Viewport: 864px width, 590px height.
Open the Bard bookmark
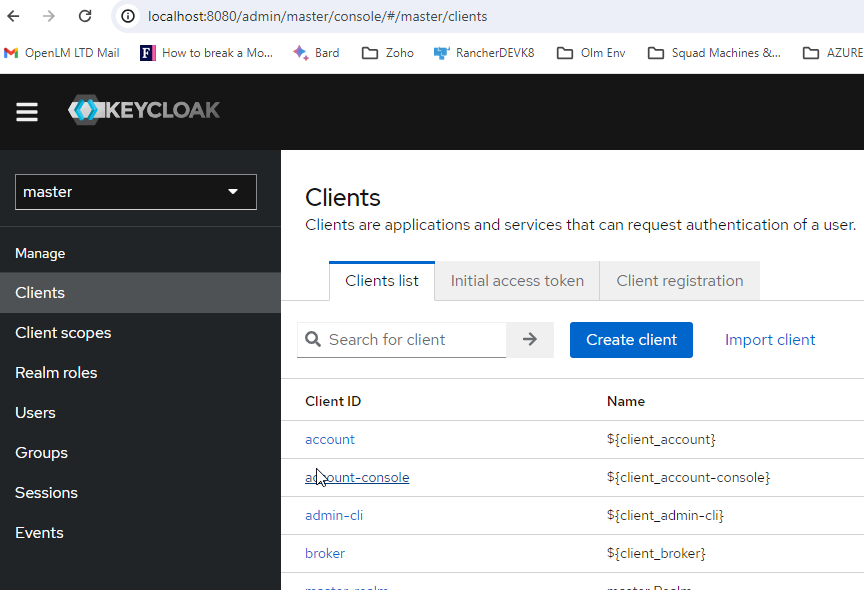[x=316, y=53]
